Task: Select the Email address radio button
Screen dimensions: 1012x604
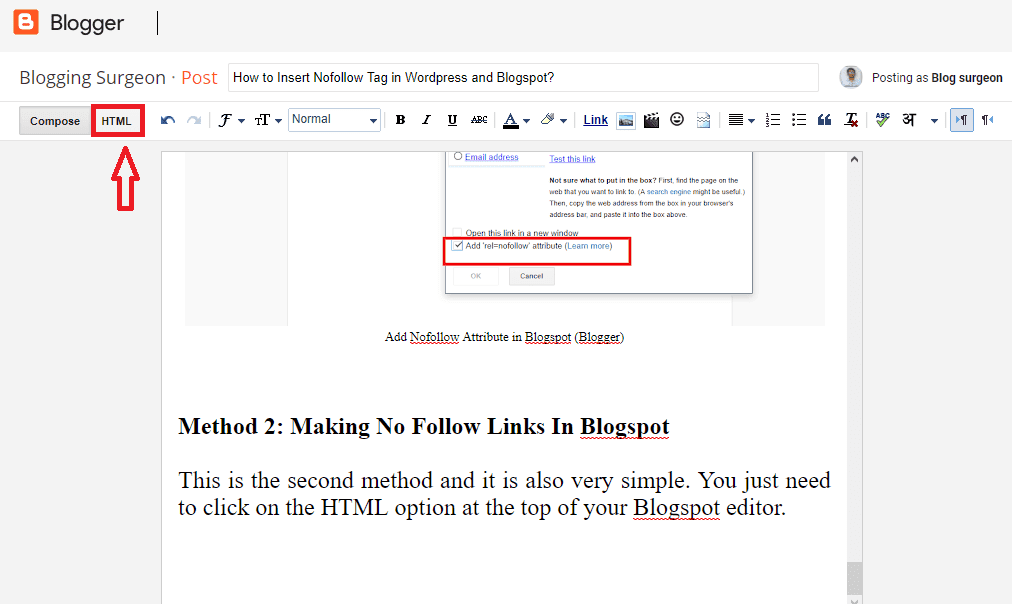Action: click(x=458, y=156)
